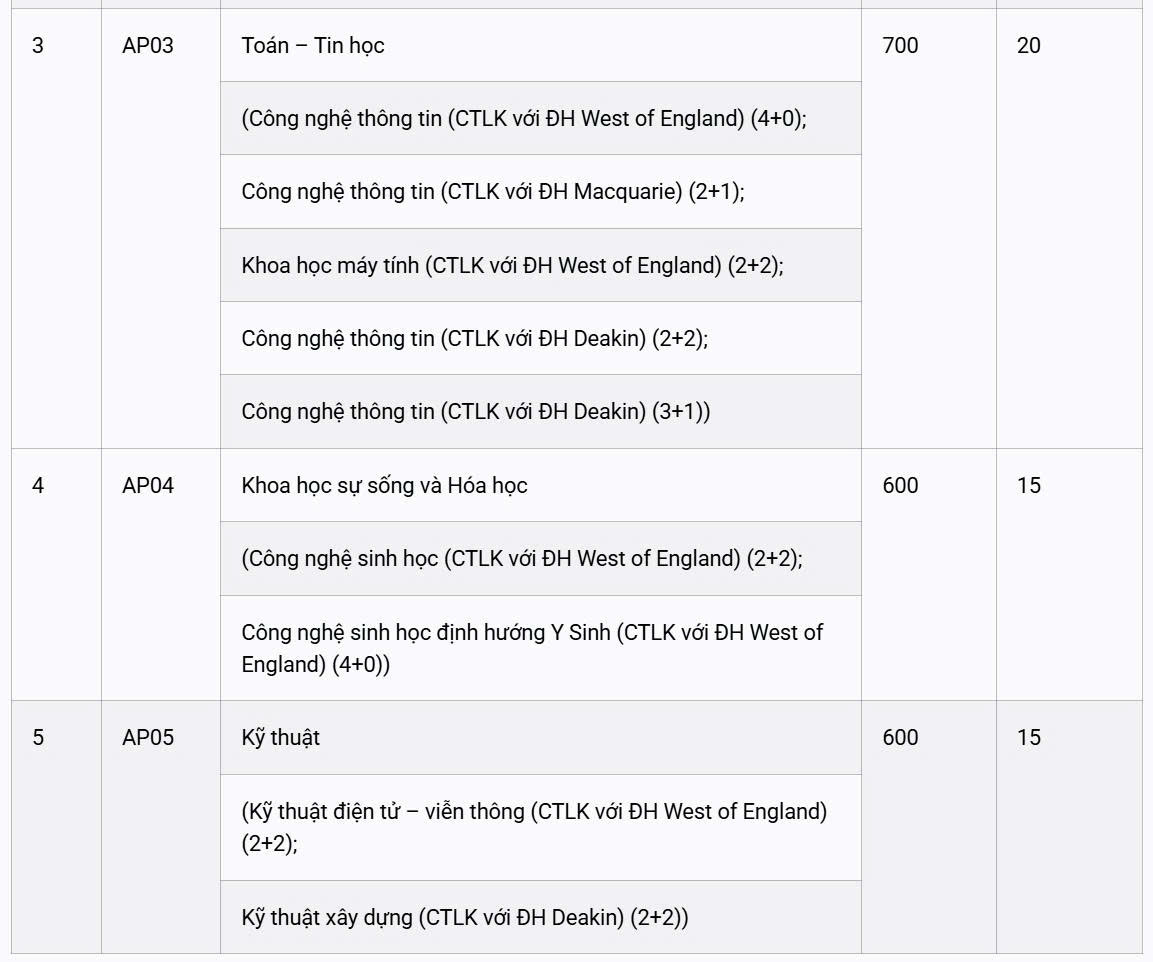Screen dimensions: 1153x962
Task: Select Công nghệ thông tin West of England (4+0)
Action: point(523,119)
